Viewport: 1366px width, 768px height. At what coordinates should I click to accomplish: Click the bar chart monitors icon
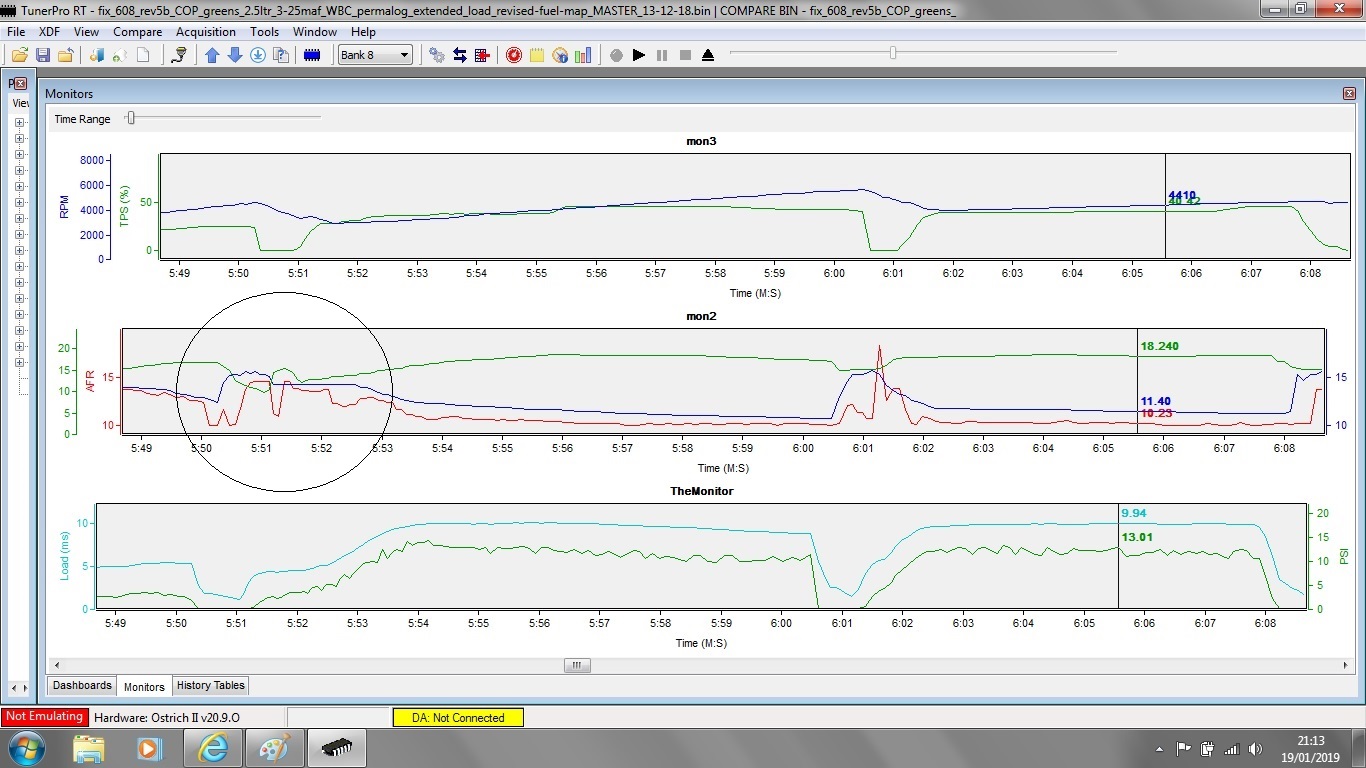[x=583, y=55]
